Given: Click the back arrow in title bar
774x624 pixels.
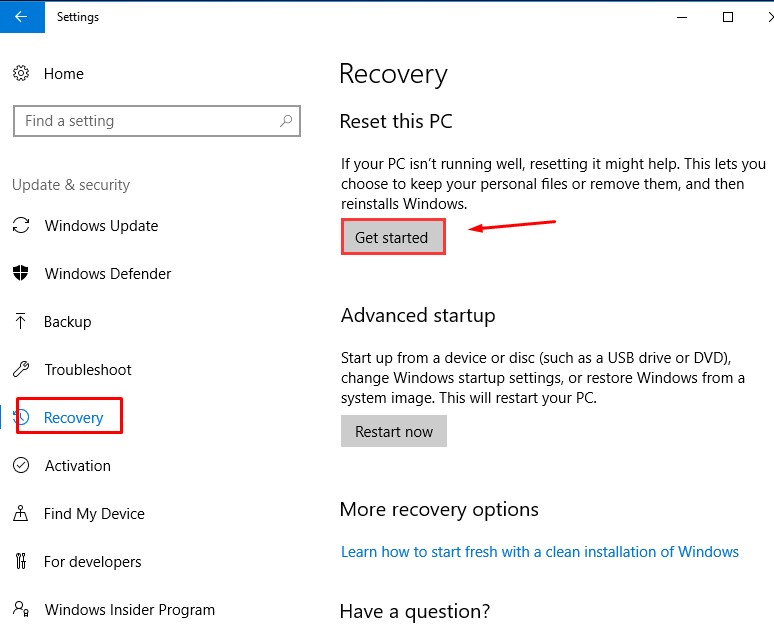Looking at the screenshot, I should click(21, 17).
